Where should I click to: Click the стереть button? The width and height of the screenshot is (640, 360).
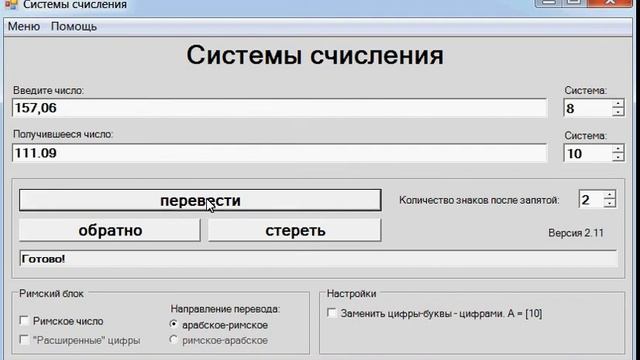(x=295, y=230)
